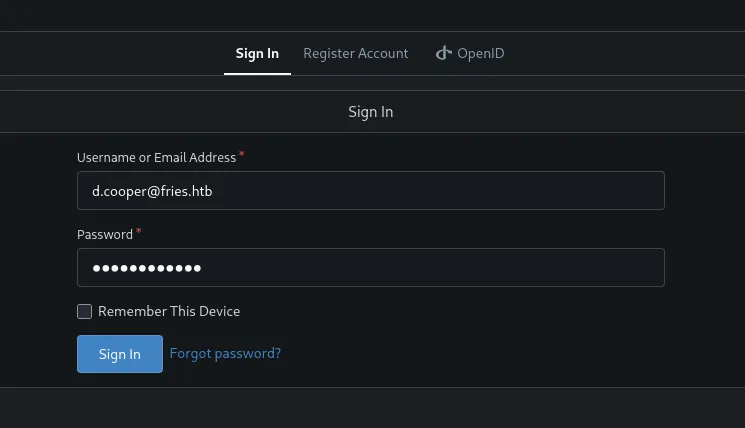Screen dimensions: 745x428
Task: Click the blank space after the password dots
Action: [430, 268]
